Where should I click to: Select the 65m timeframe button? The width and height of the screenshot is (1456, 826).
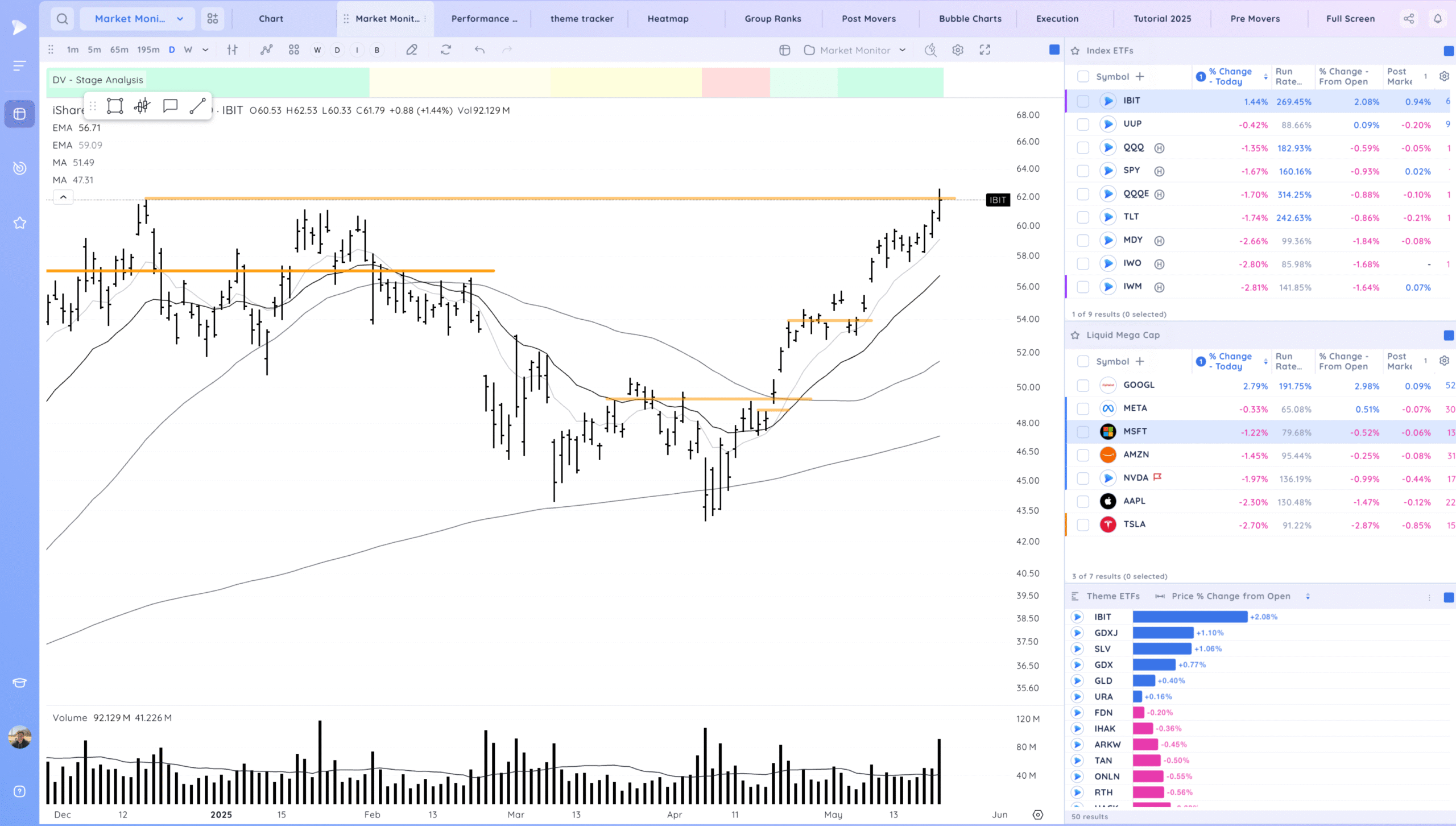point(119,50)
